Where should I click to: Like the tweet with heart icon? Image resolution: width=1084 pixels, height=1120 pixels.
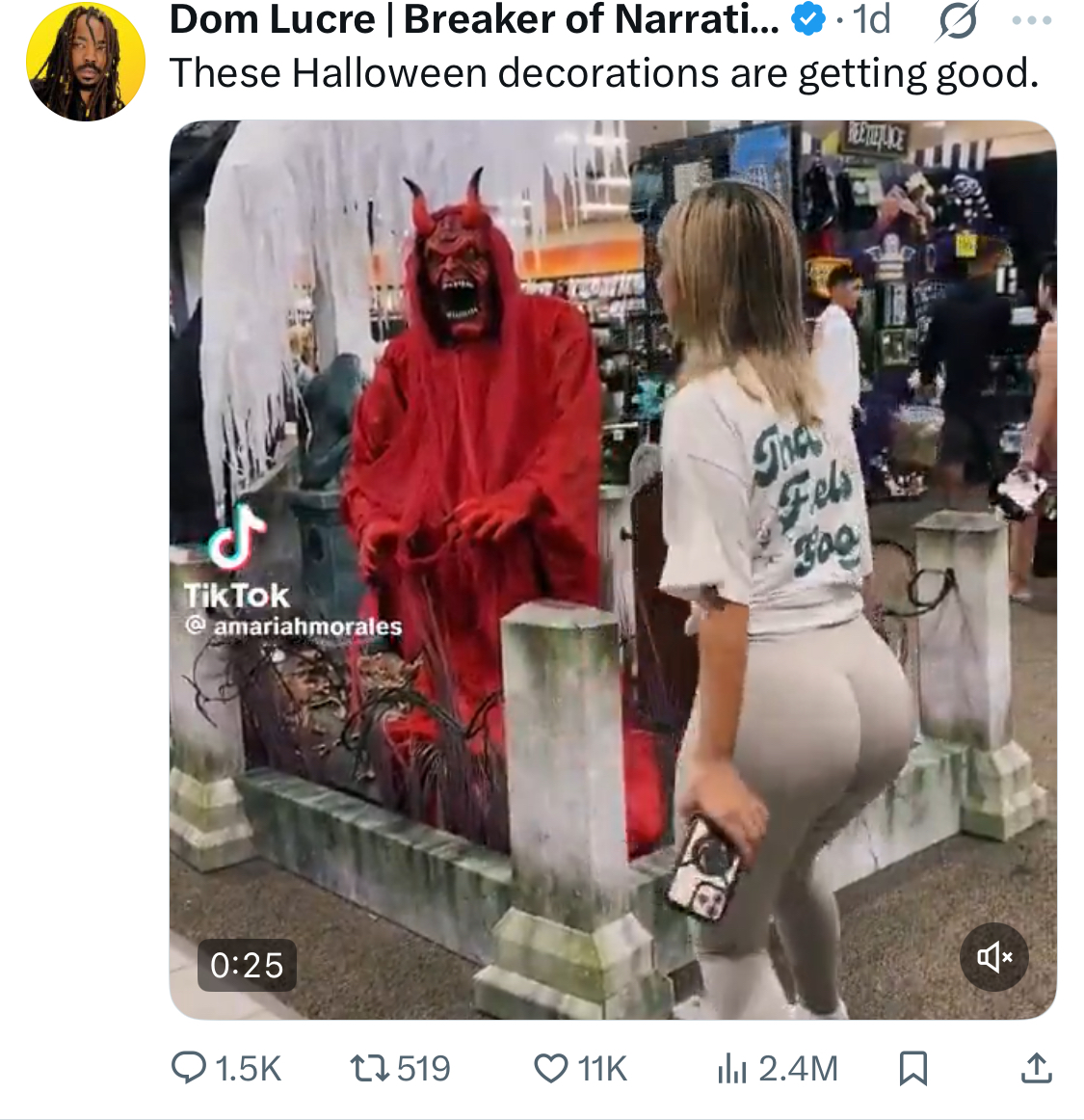point(550,1069)
